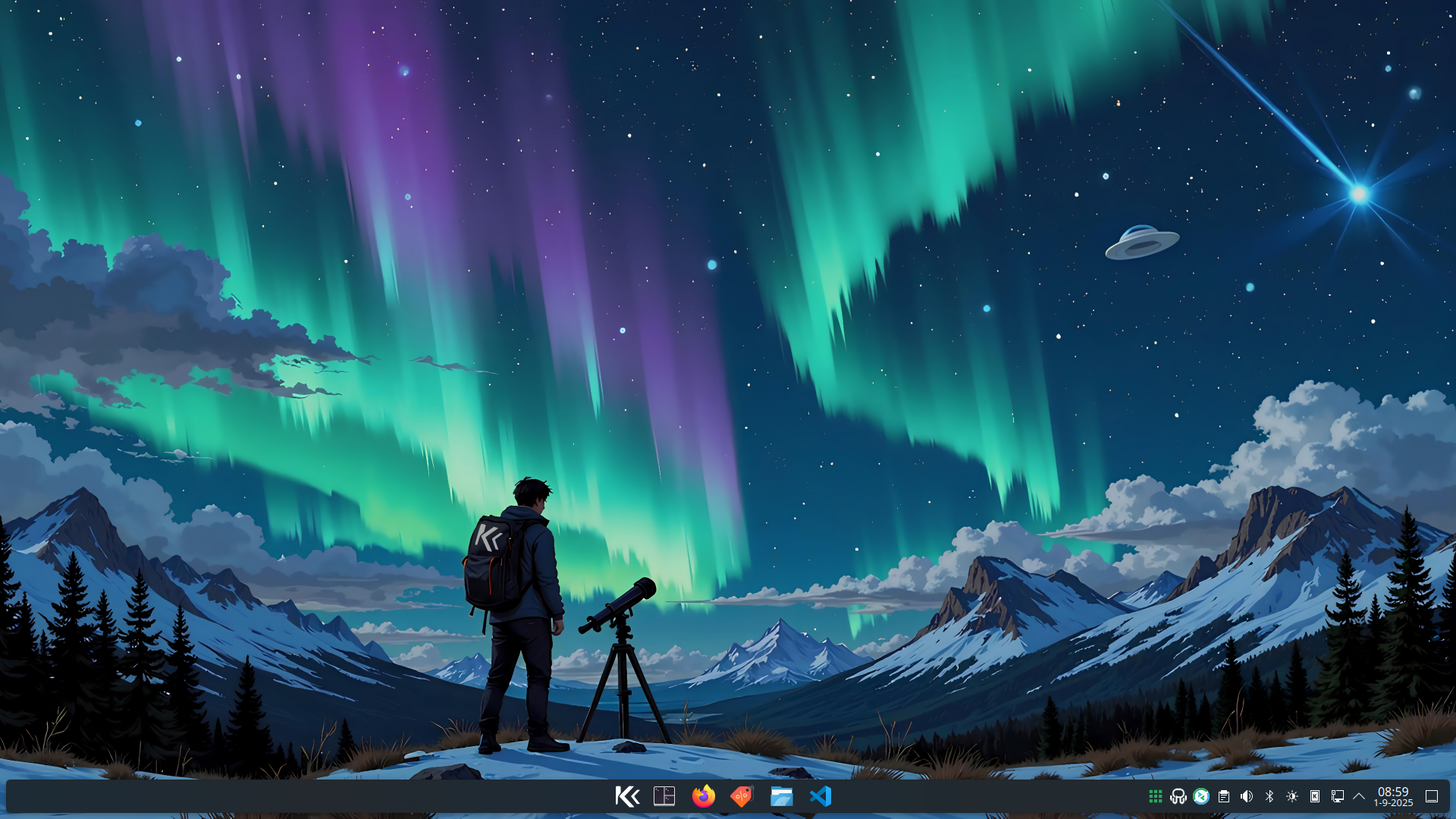Open the brightness and color tray applet
Viewport: 1456px width, 819px height.
1291,796
